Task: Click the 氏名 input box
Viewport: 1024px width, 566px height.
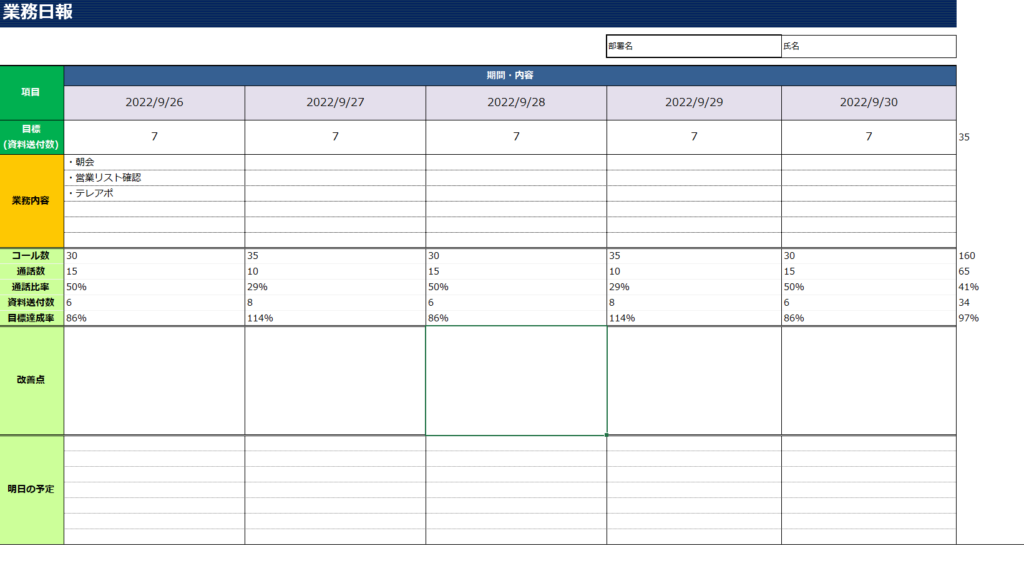Action: click(x=868, y=46)
